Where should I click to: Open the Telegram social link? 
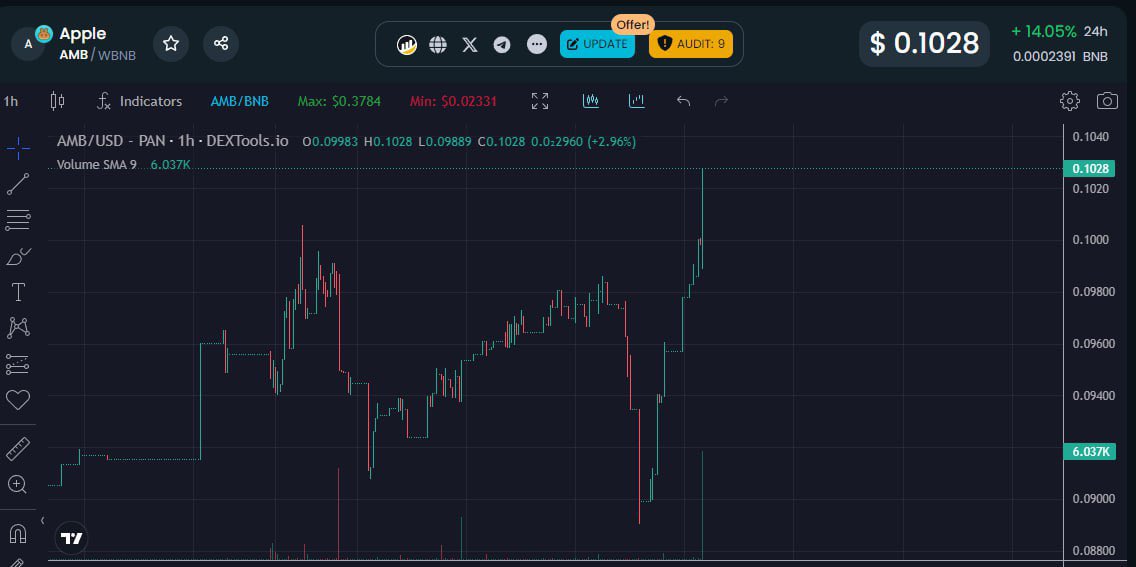coord(502,45)
